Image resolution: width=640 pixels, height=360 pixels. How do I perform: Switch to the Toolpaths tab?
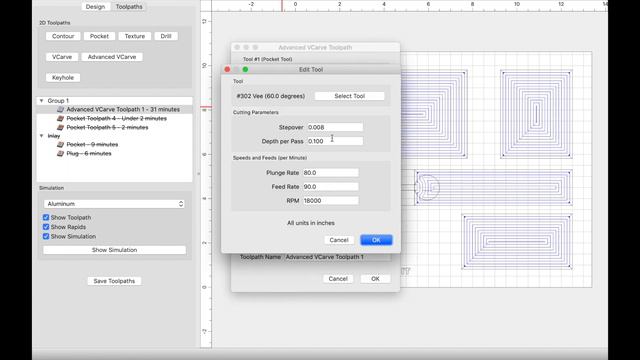(129, 7)
